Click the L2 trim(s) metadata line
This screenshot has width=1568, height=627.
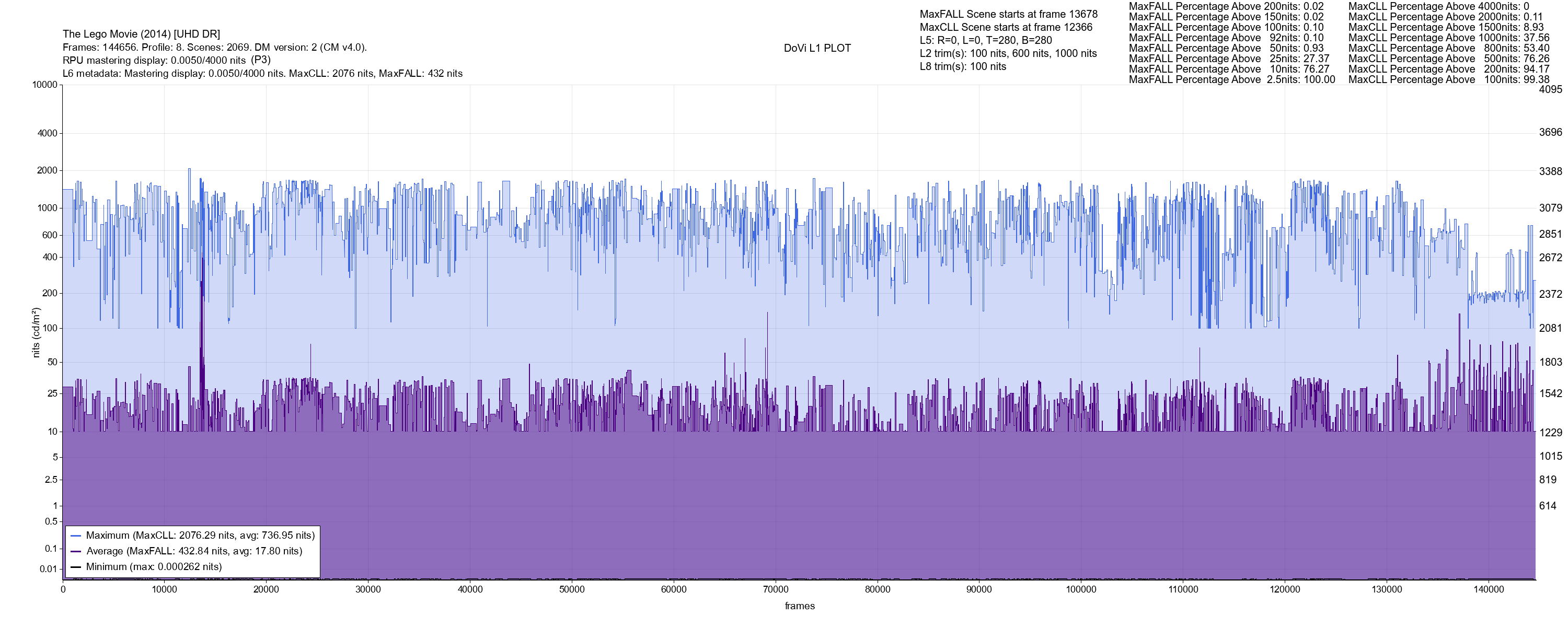click(1008, 54)
